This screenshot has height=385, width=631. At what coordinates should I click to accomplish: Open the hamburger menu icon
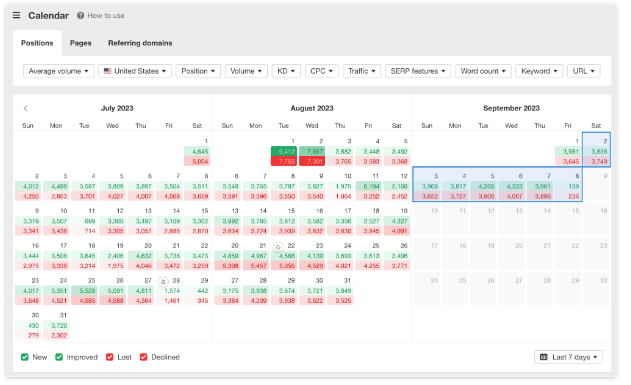tap(16, 15)
